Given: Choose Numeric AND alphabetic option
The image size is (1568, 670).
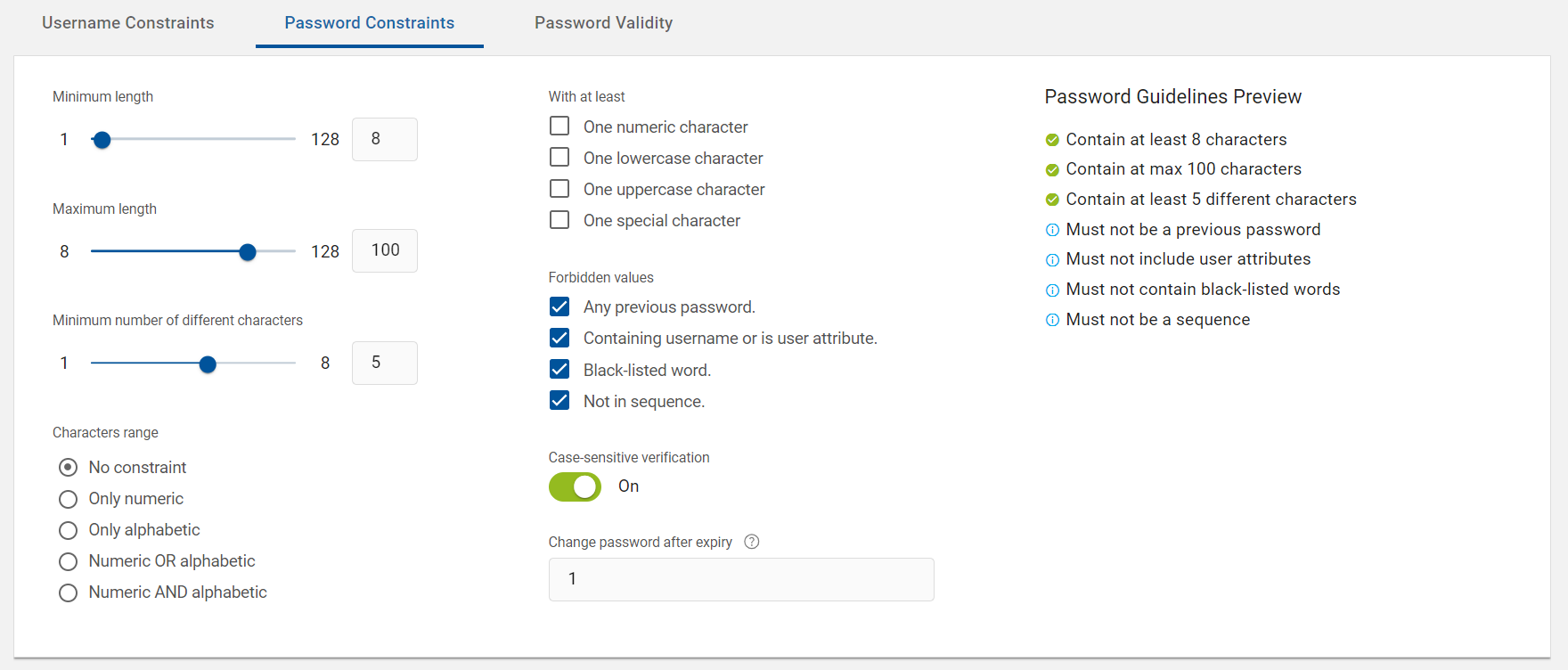Looking at the screenshot, I should coord(68,592).
